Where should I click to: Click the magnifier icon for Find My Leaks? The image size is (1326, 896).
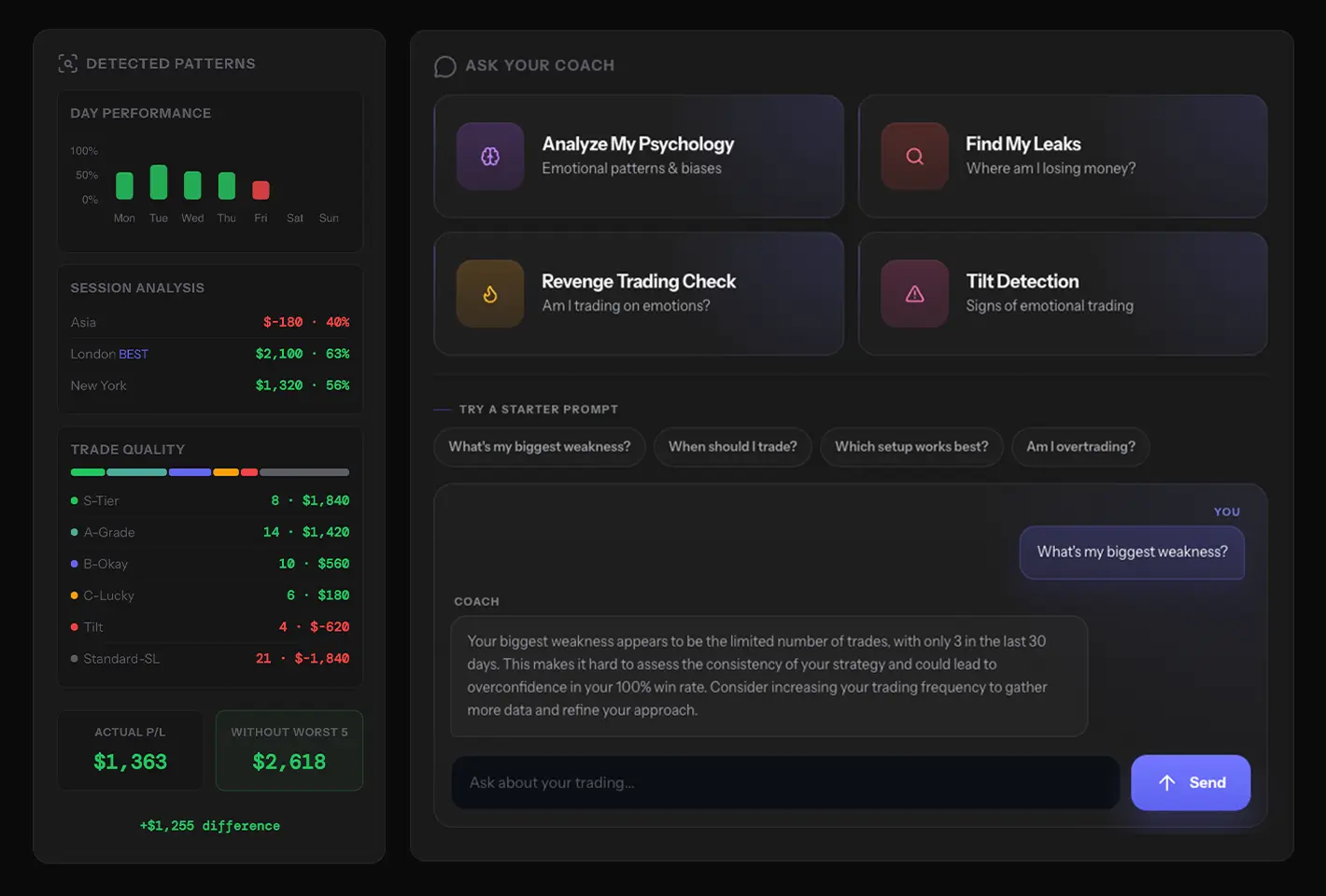(915, 157)
